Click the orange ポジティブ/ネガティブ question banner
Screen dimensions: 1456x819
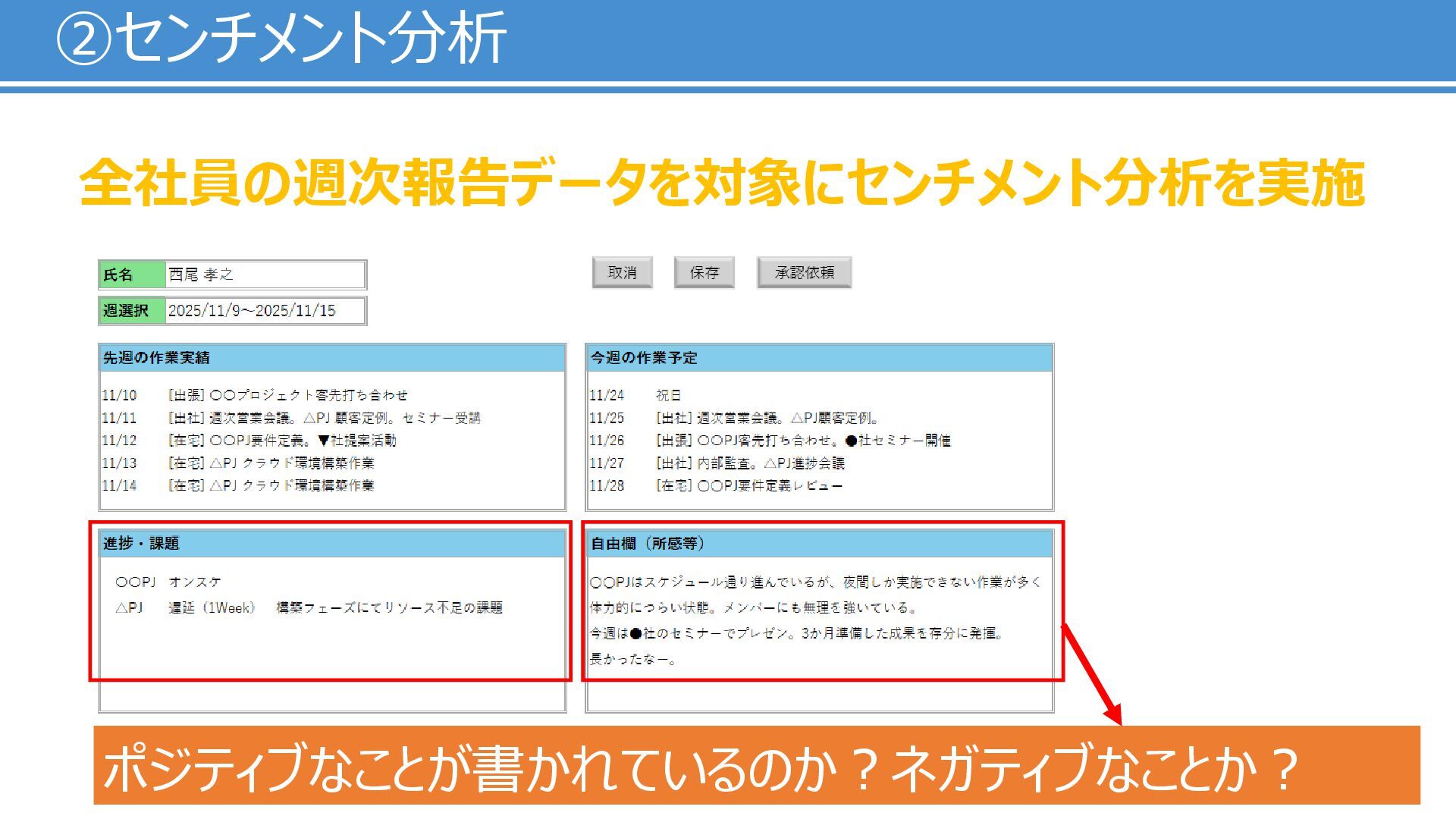click(x=756, y=766)
